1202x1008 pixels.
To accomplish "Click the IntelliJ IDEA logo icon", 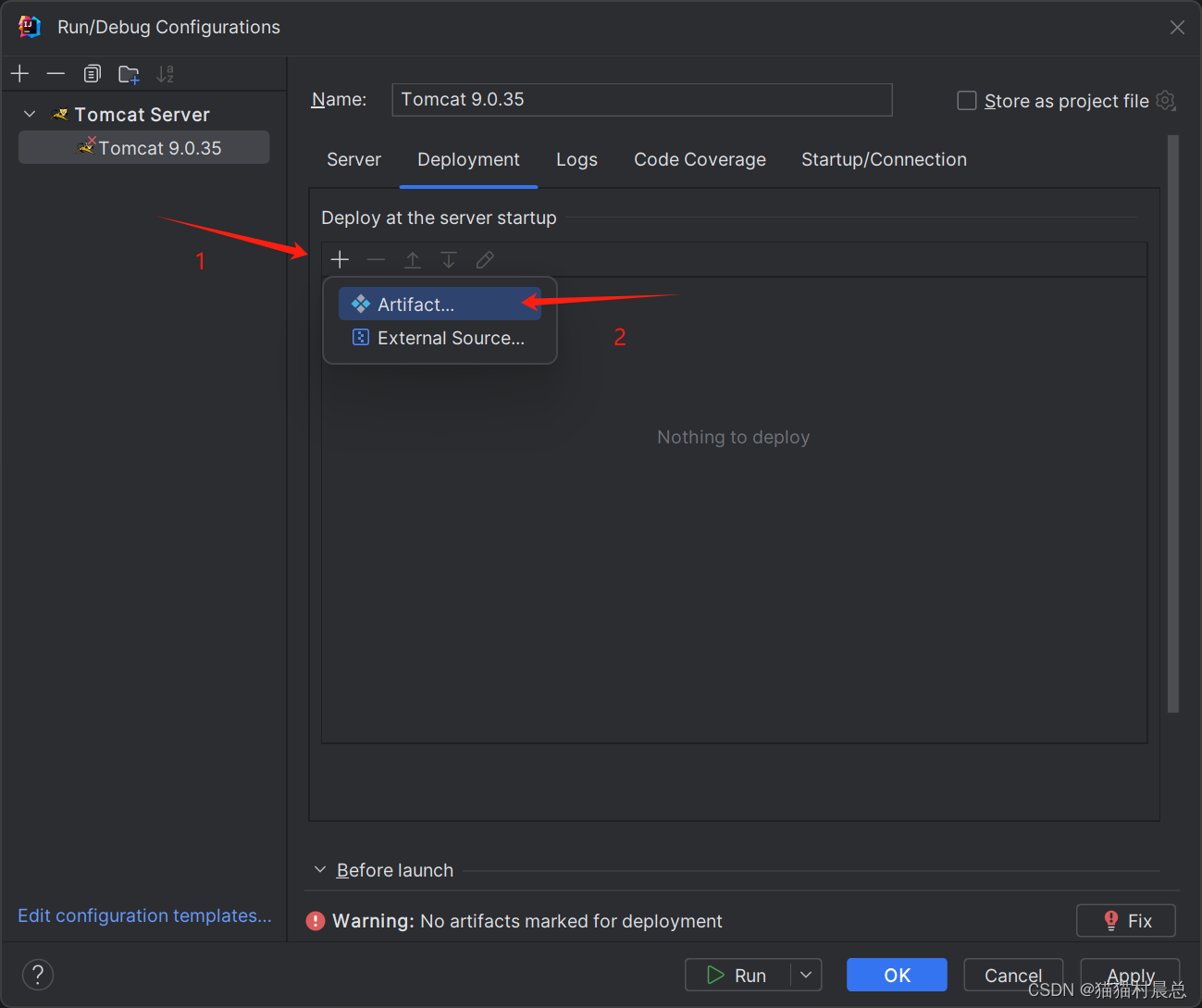I will 30,27.
